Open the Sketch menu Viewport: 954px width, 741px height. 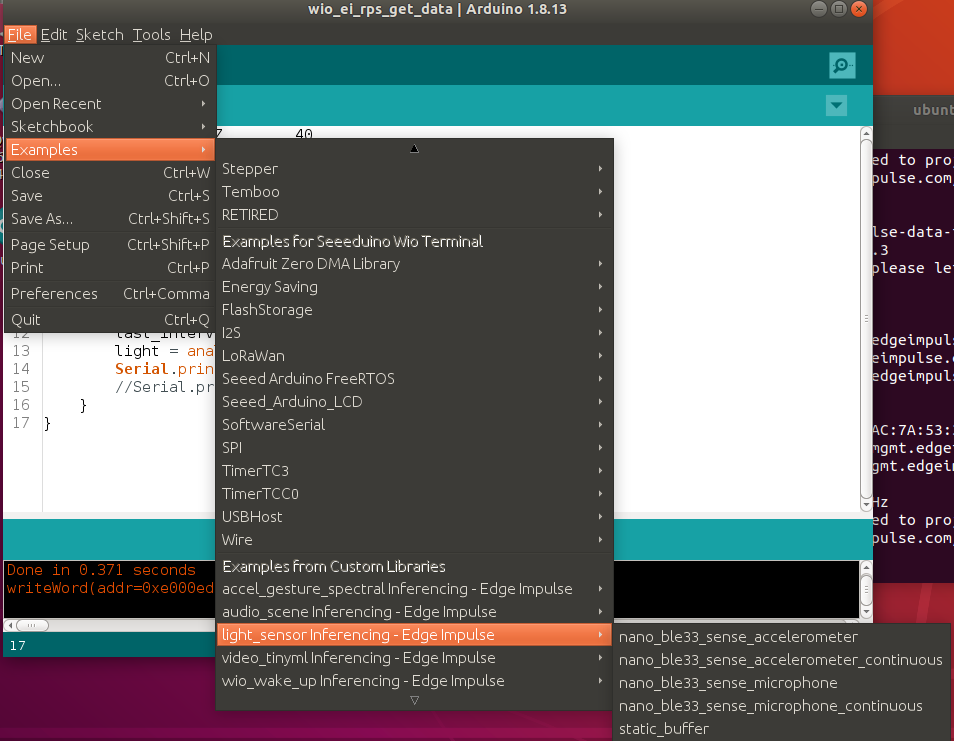point(100,34)
